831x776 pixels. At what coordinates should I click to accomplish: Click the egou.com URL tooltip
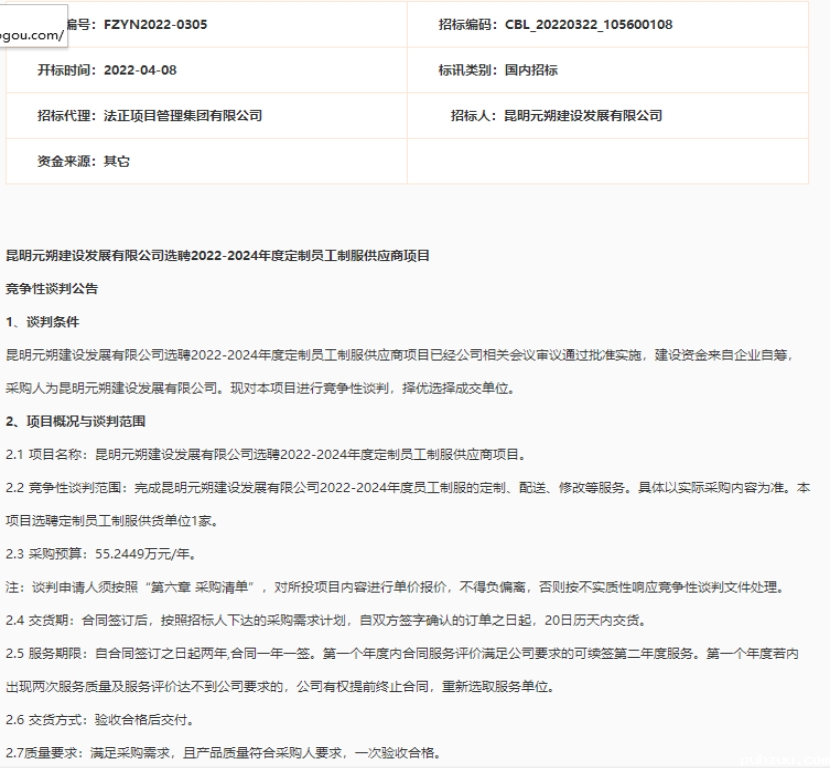(32, 35)
